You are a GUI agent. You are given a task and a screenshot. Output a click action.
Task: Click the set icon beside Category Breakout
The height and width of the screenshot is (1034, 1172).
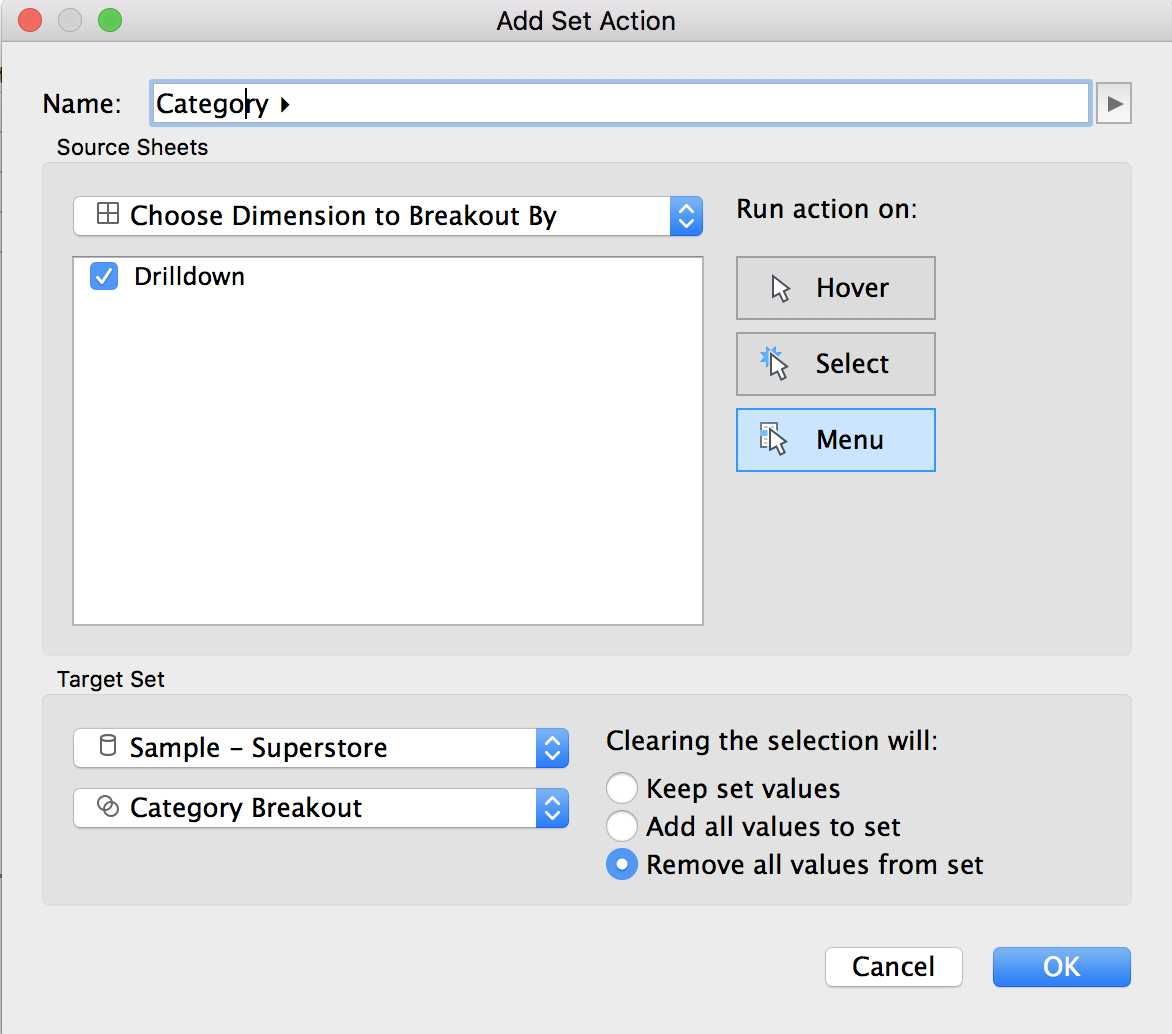click(107, 807)
